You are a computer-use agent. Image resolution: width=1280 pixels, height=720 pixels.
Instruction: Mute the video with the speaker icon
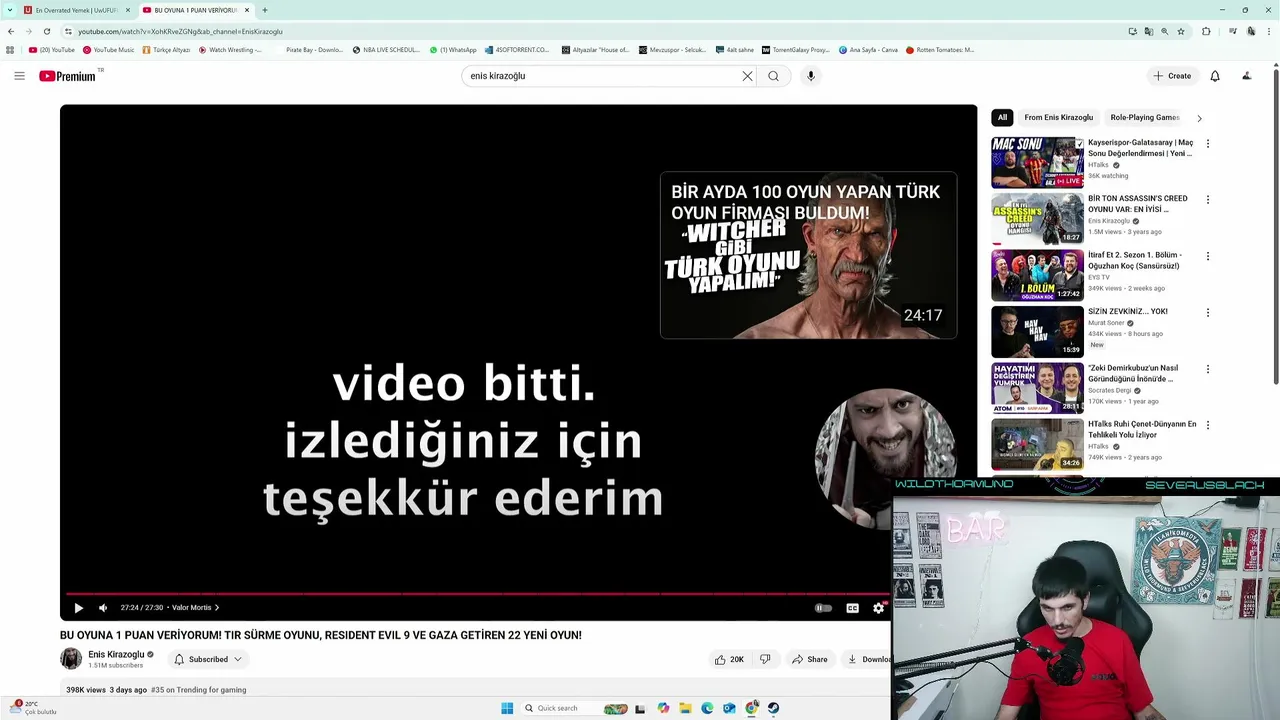[103, 608]
